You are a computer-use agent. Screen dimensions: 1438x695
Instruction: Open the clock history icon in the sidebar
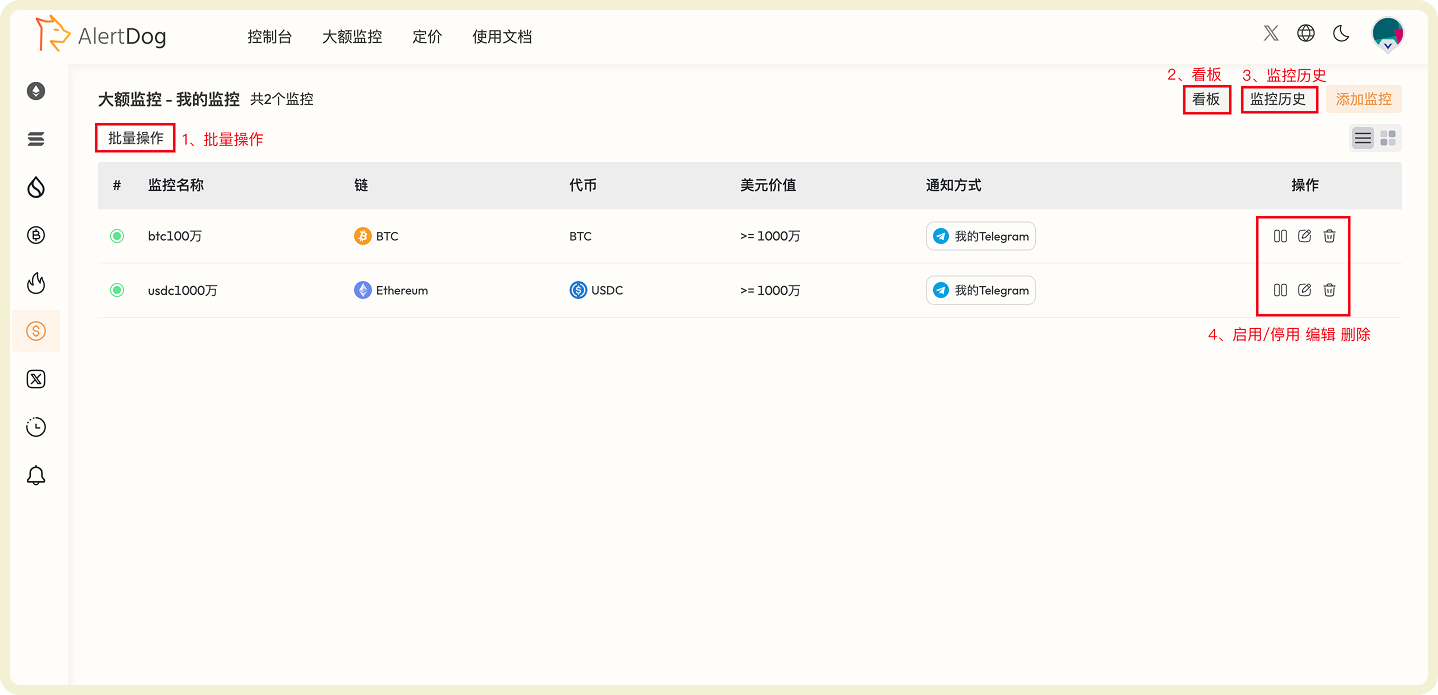(36, 427)
